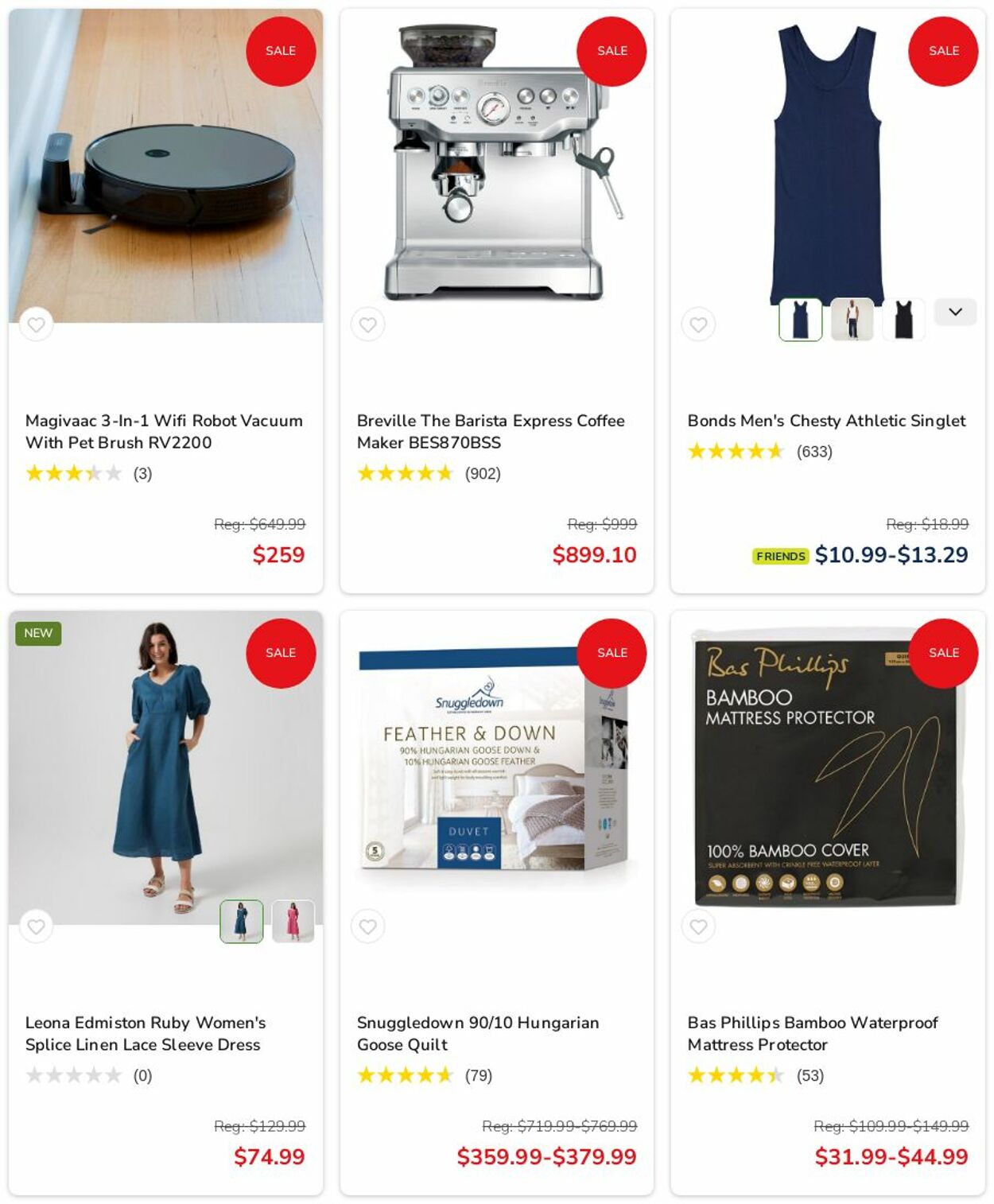This screenshot has width=994, height=1204.
Task: Open Breville The Barista Express product link
Action: [x=491, y=432]
